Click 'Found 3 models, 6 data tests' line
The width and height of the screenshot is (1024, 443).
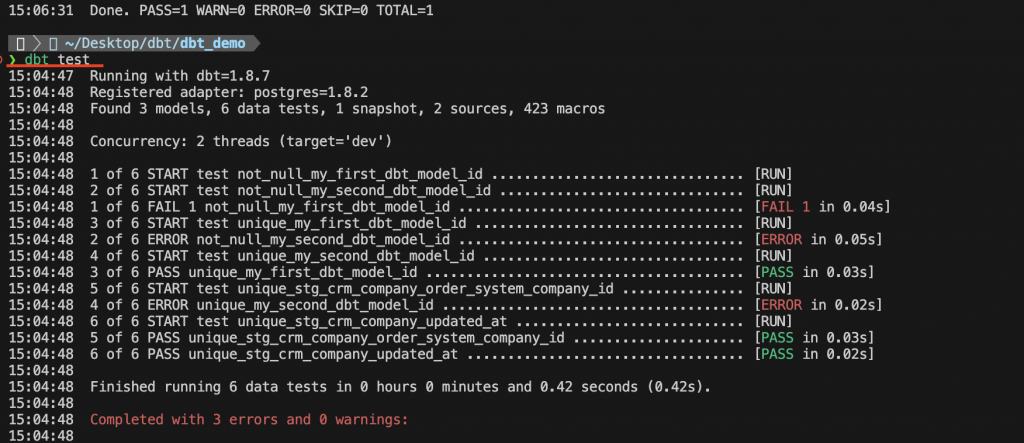(347, 109)
